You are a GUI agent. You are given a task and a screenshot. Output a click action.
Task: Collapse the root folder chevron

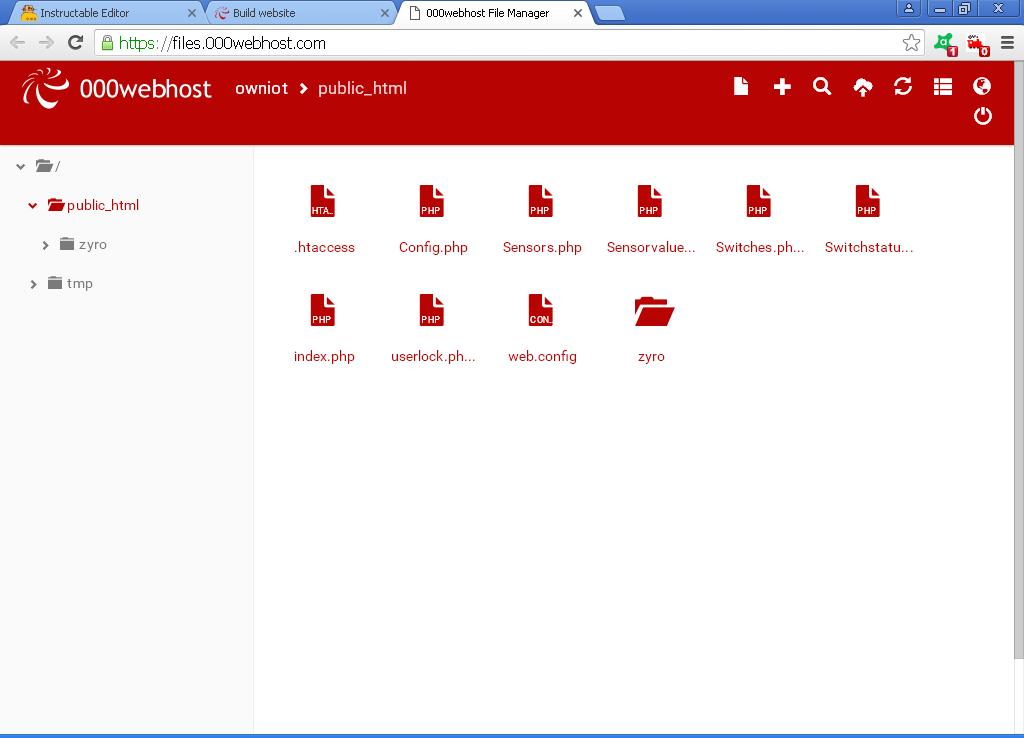point(21,167)
